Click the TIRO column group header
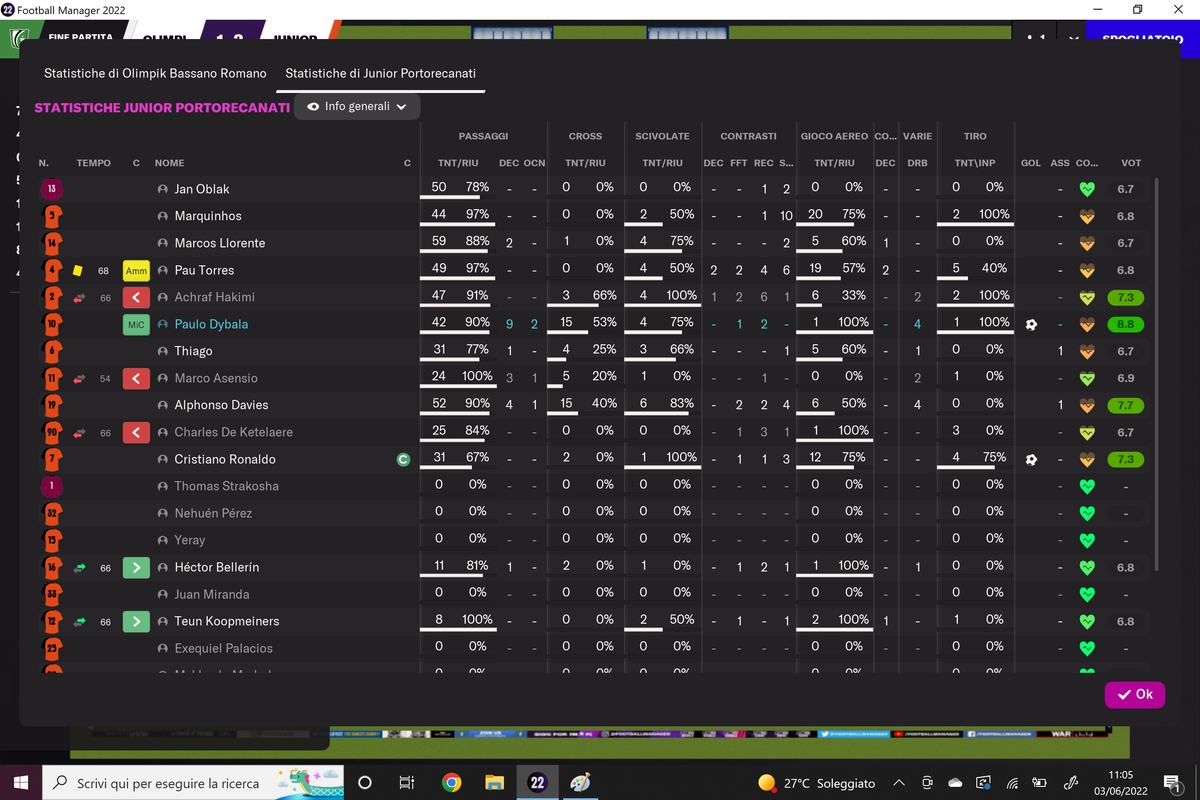 975,136
